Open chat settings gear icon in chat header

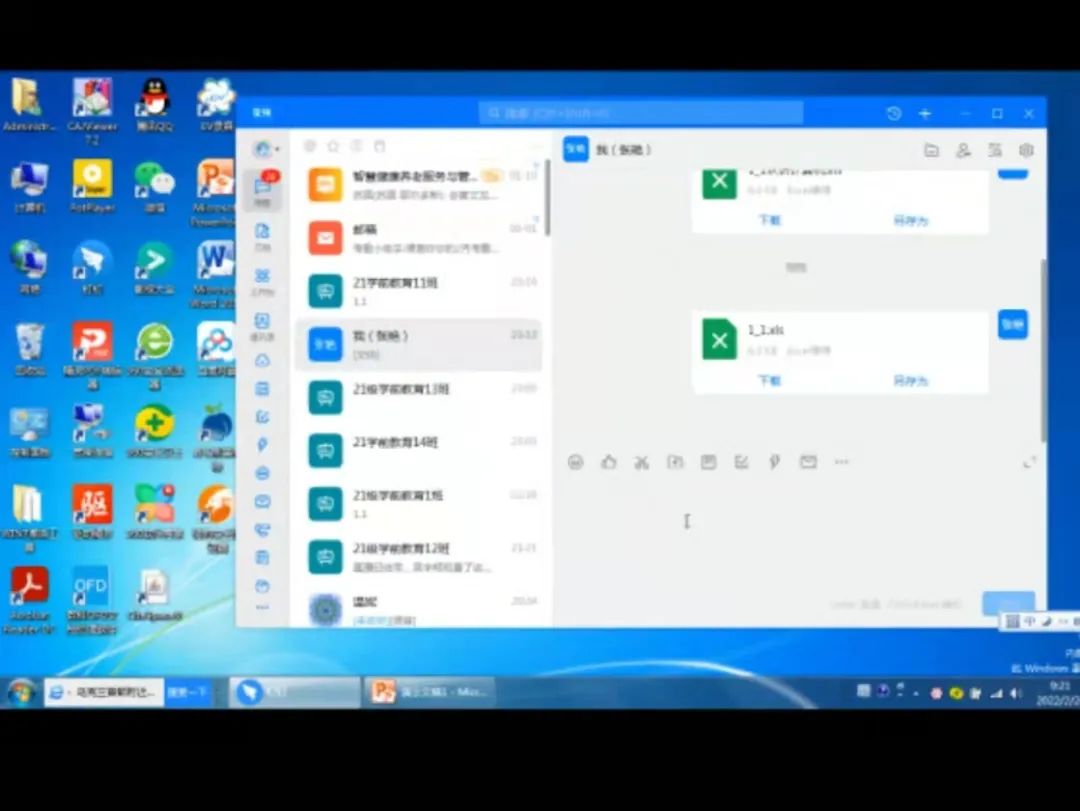pyautogui.click(x=1026, y=150)
